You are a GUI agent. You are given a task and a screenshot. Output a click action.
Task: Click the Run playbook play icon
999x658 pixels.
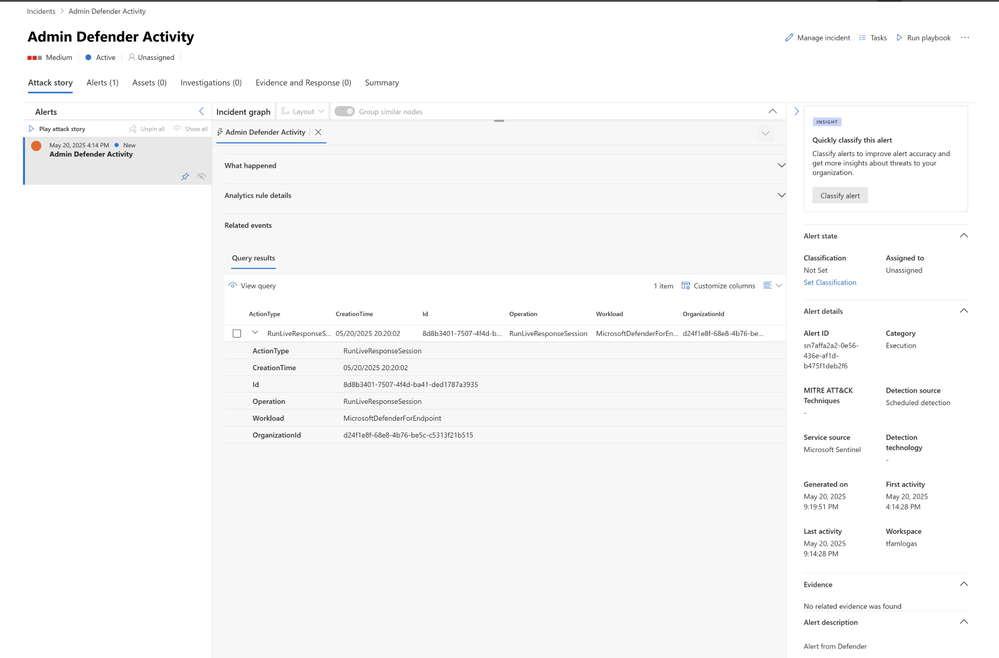[900, 38]
